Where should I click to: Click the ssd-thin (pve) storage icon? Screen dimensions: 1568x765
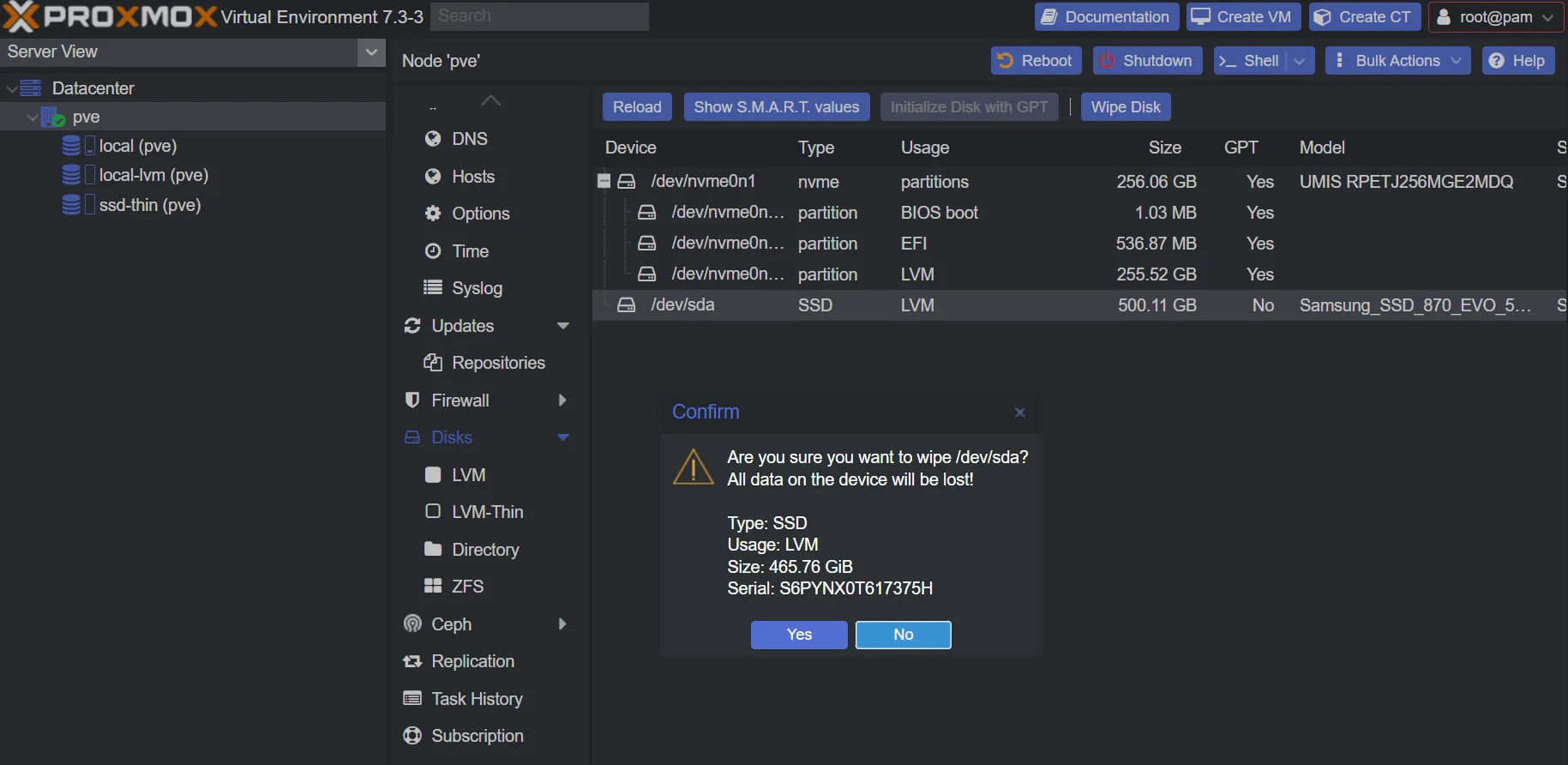[72, 205]
